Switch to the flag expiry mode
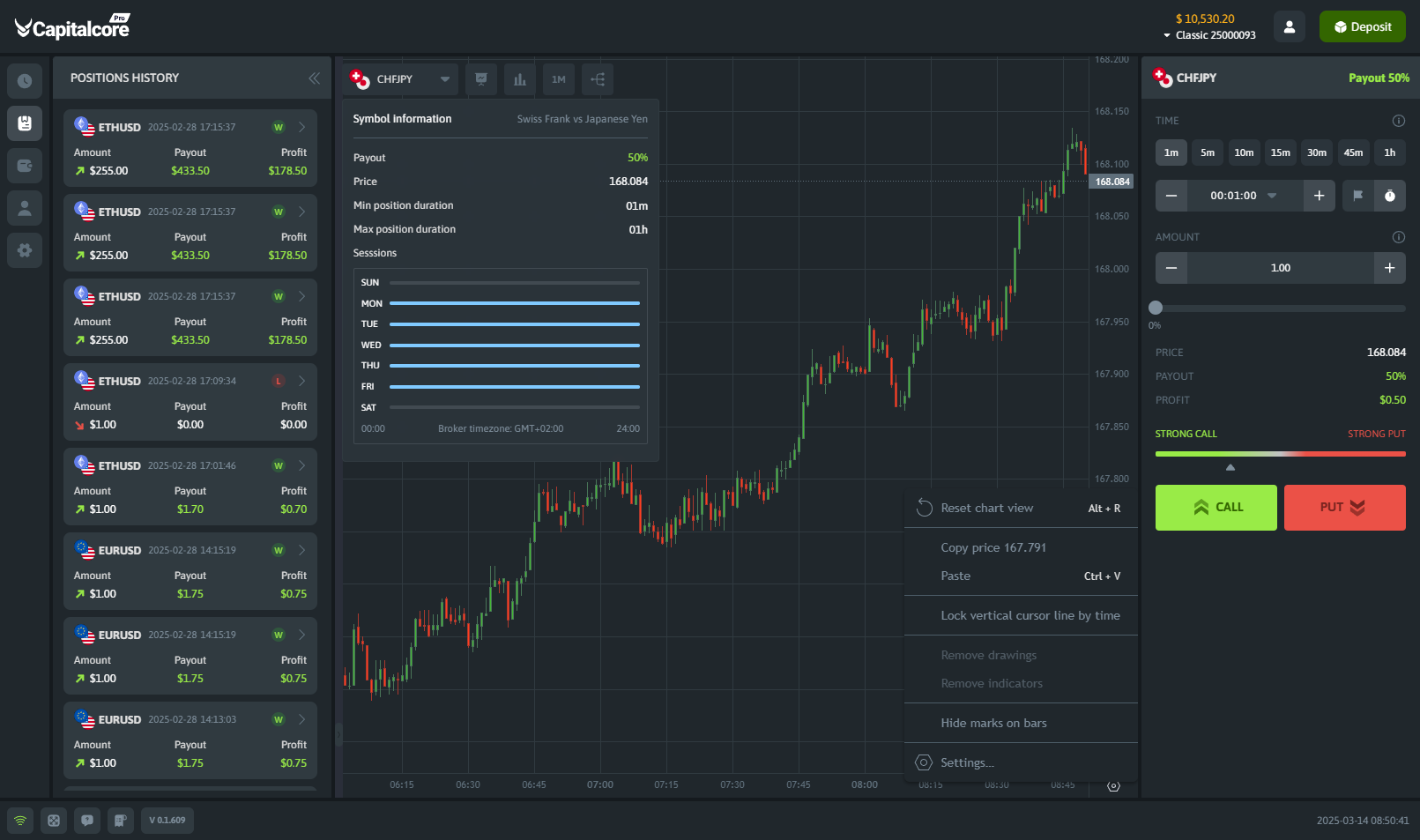This screenshot has width=1420, height=840. (1358, 196)
